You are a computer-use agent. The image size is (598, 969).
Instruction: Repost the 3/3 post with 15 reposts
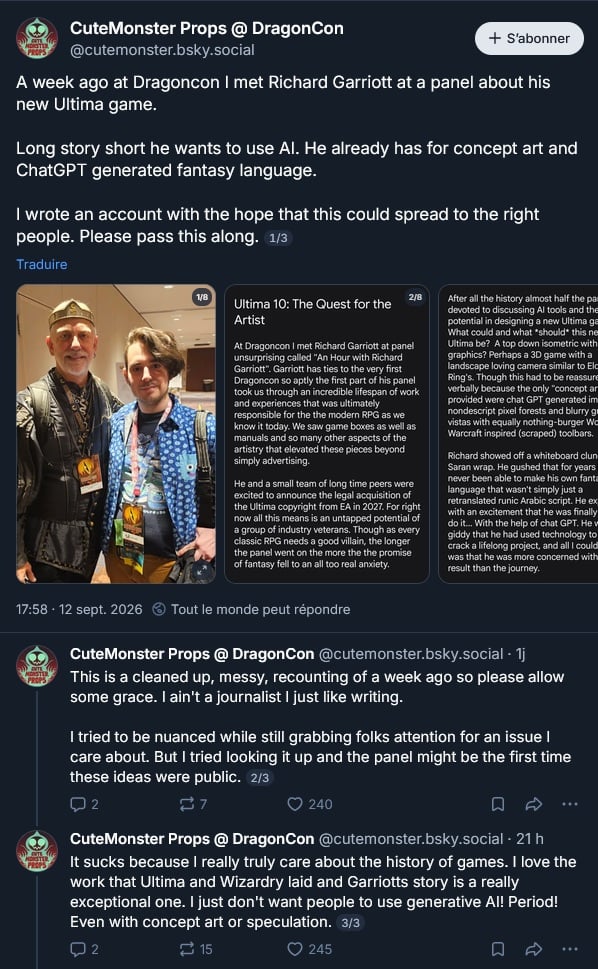click(195, 949)
